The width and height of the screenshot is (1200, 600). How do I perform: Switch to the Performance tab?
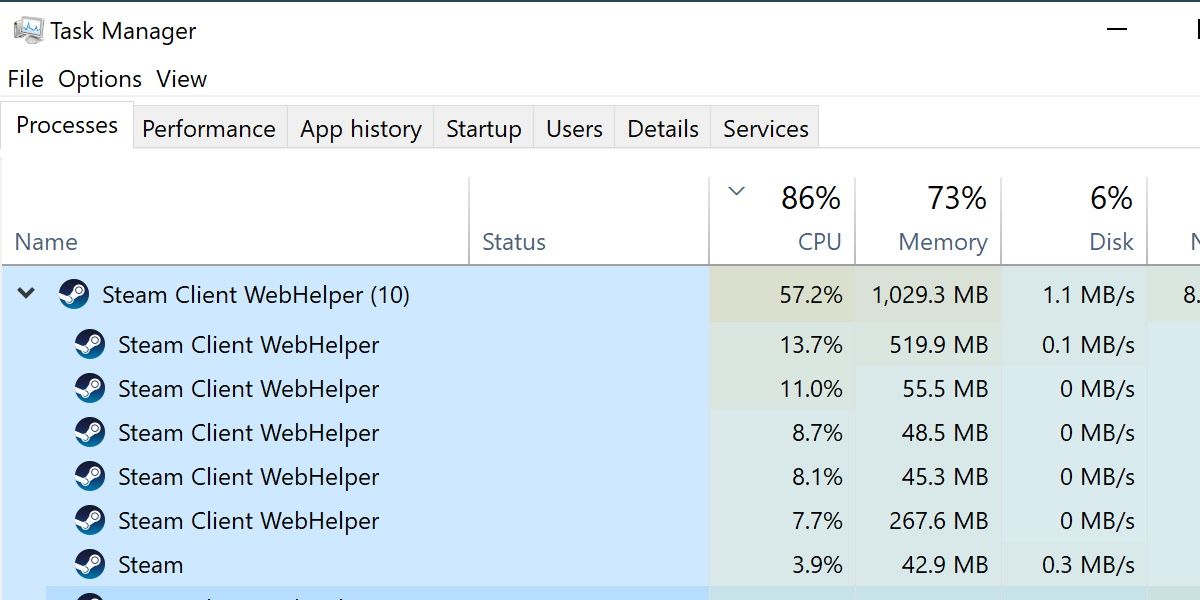pyautogui.click(x=208, y=128)
